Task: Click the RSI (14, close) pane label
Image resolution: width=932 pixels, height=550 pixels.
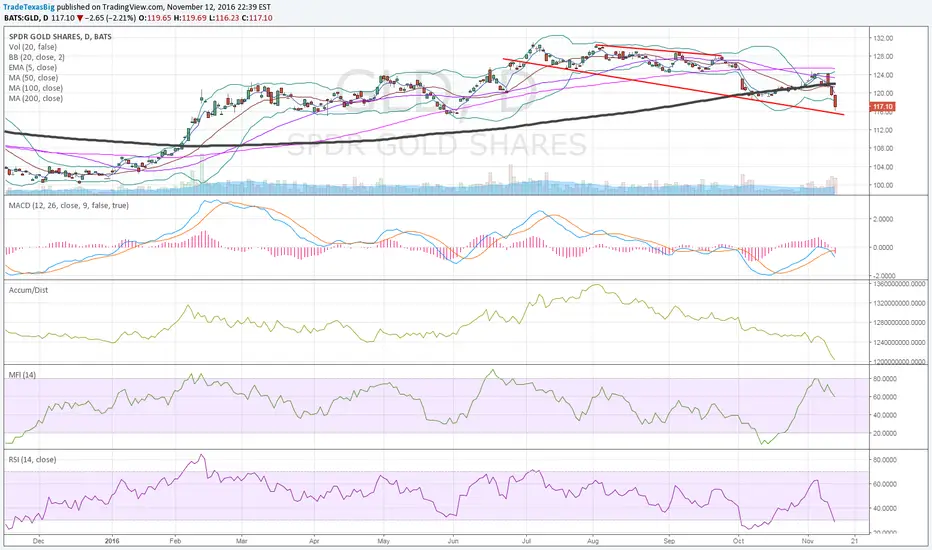Action: click(32, 460)
